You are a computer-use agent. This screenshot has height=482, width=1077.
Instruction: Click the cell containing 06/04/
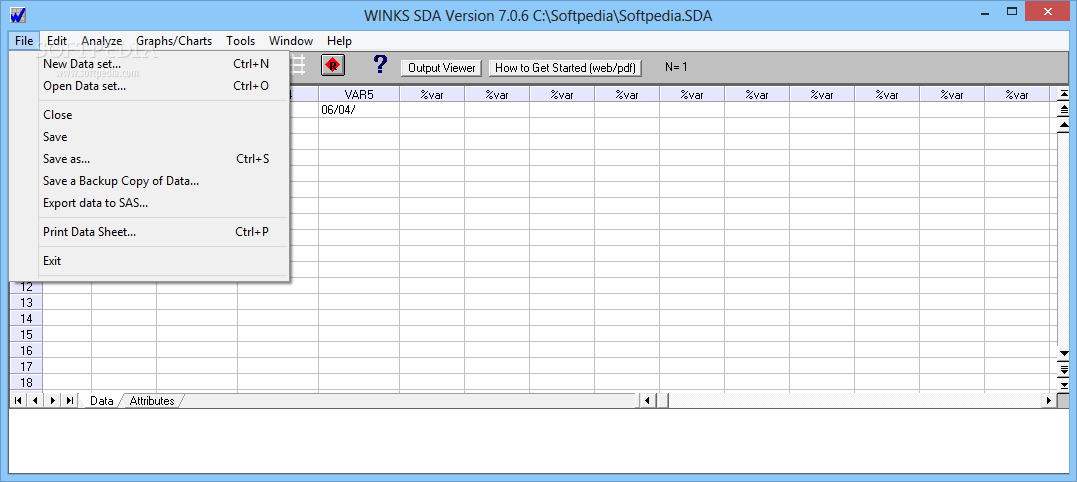click(x=359, y=110)
